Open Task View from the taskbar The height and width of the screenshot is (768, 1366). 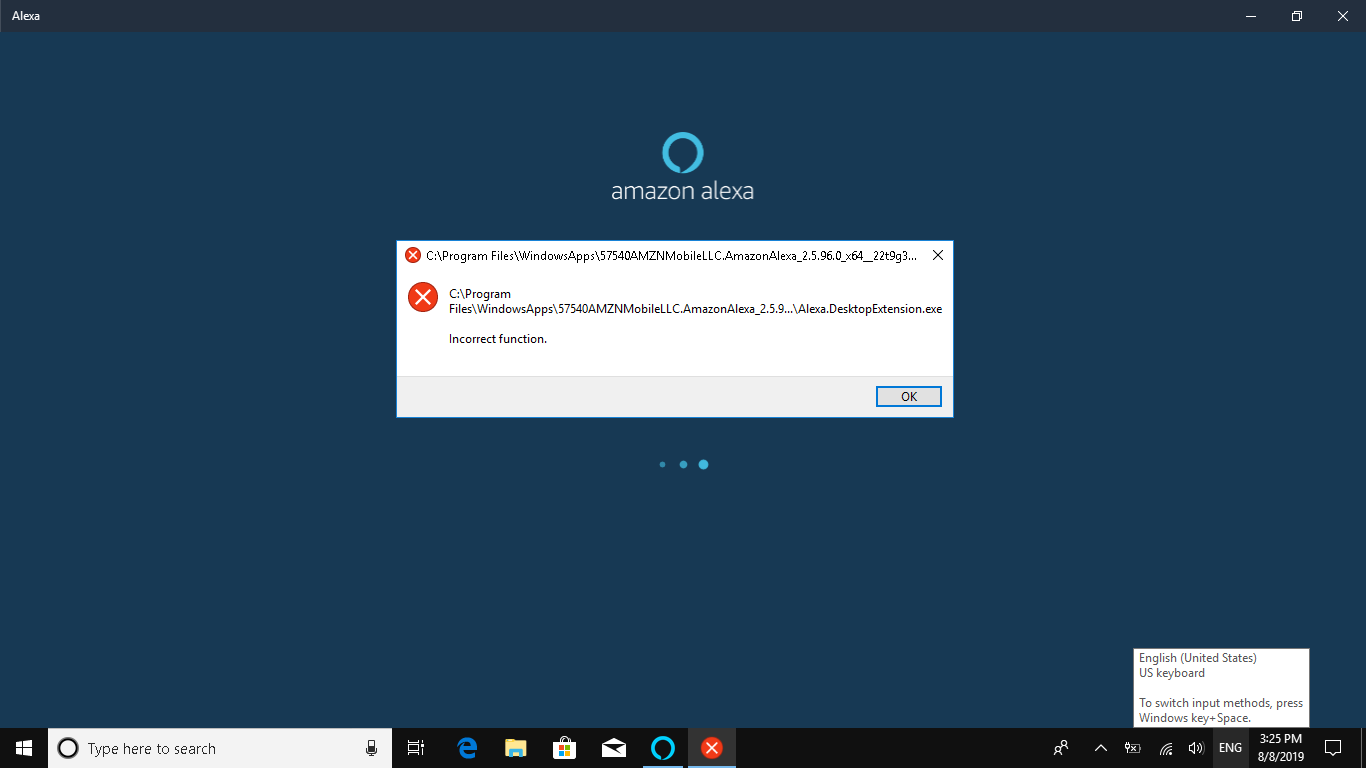click(x=416, y=748)
